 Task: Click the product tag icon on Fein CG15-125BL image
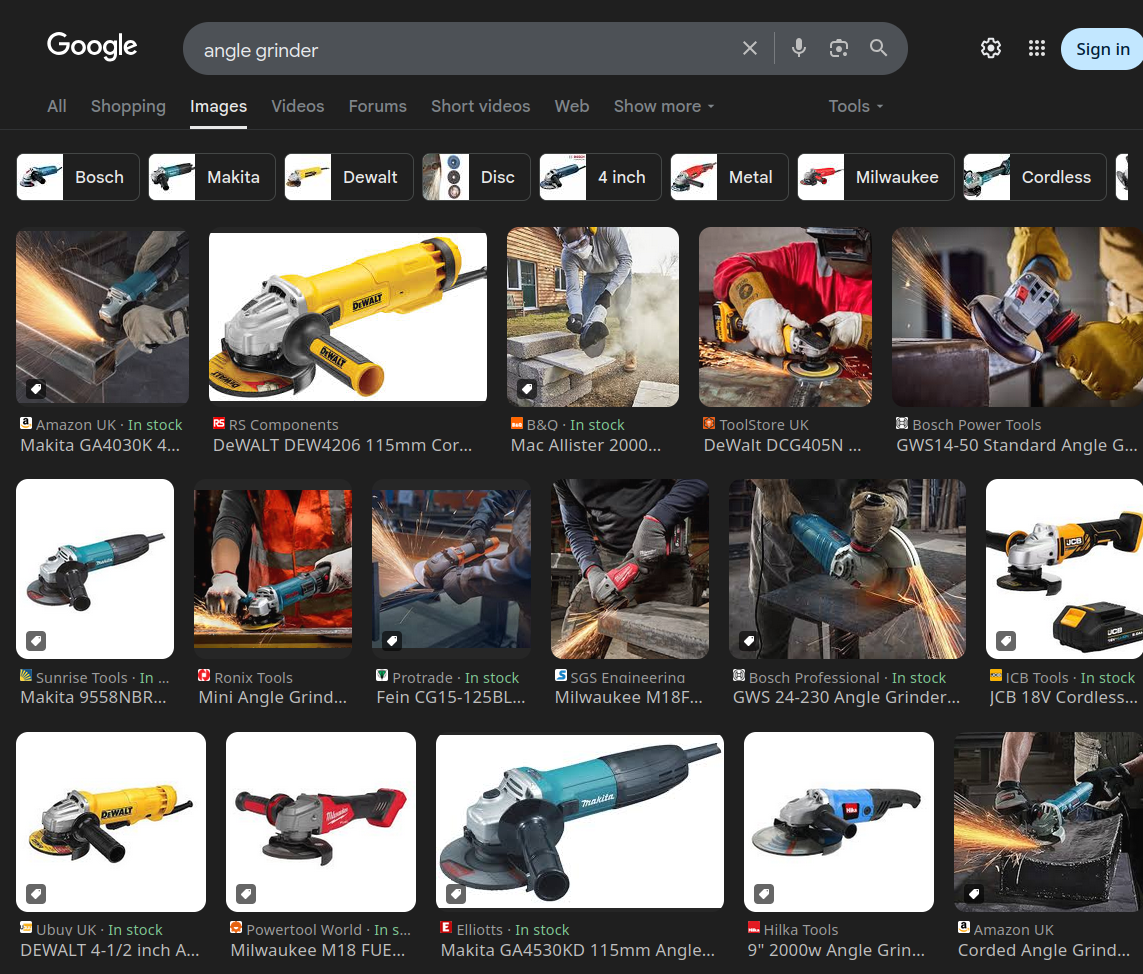point(392,641)
